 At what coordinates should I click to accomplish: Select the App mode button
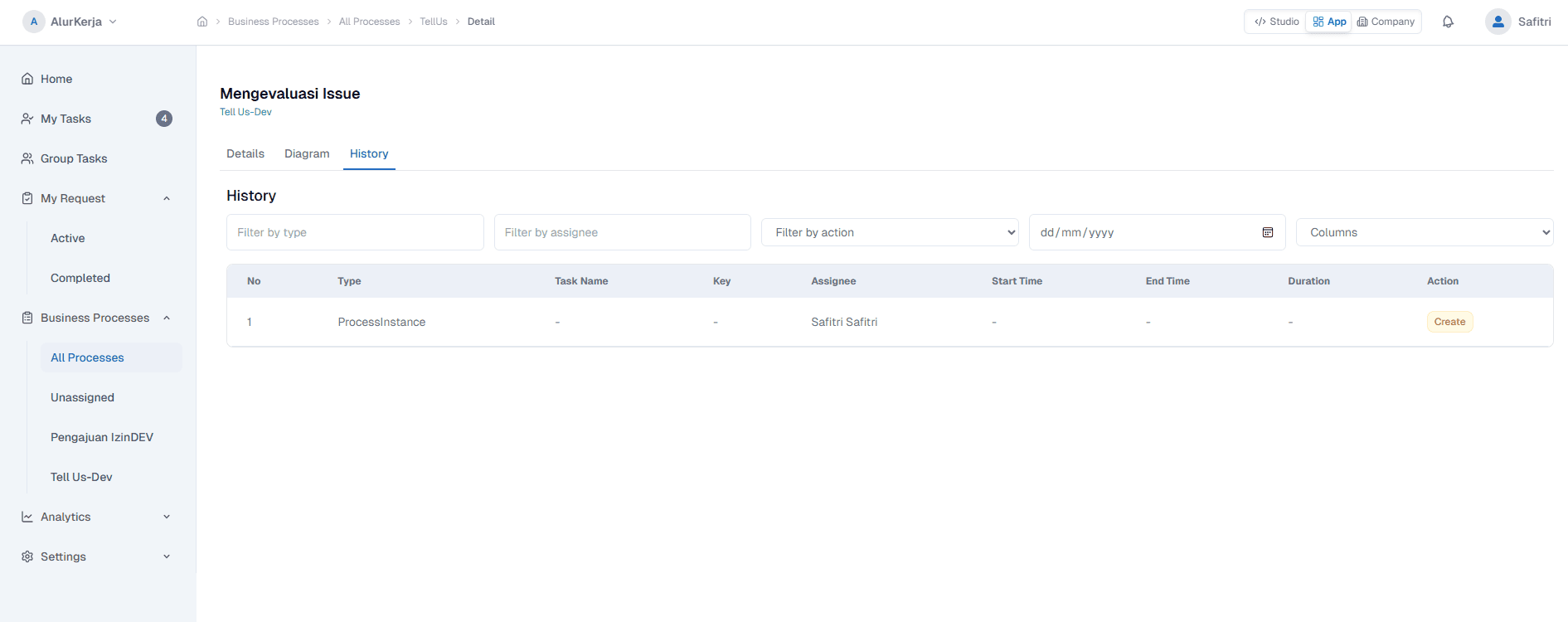click(x=1329, y=22)
